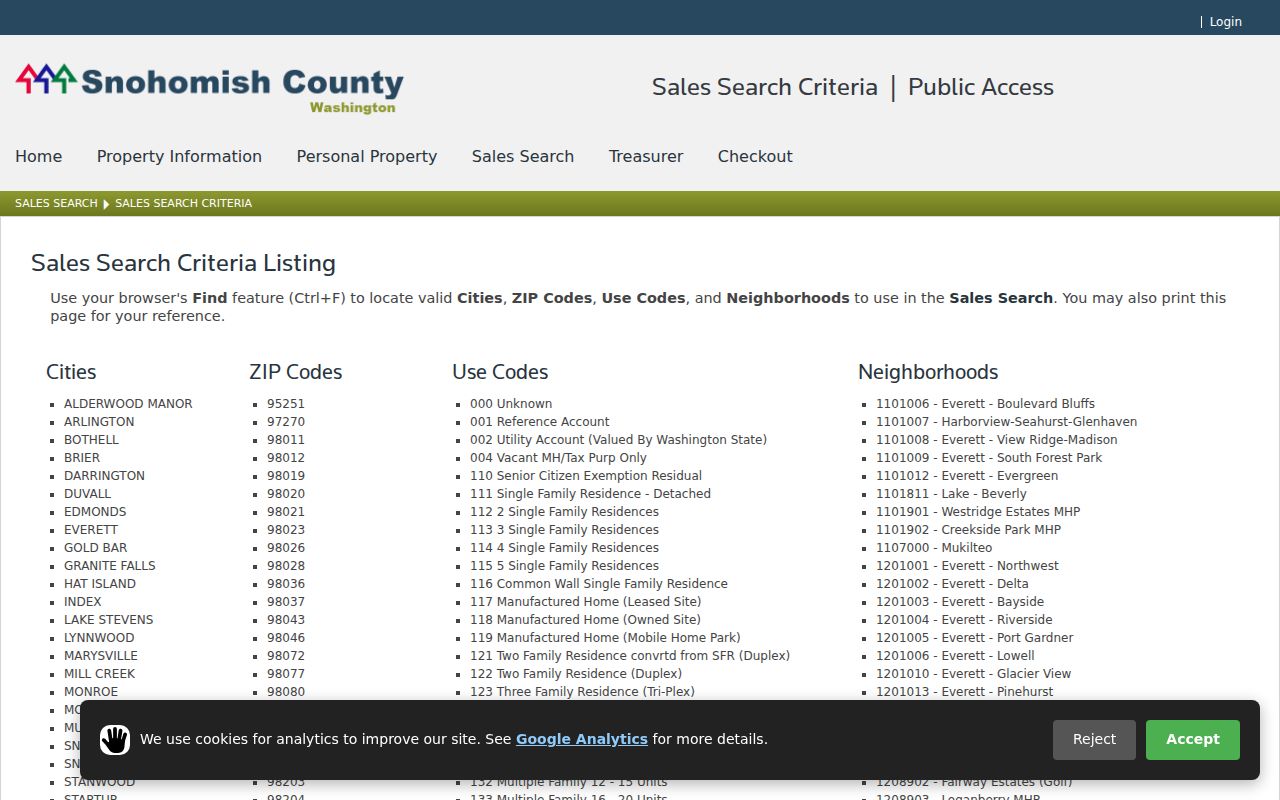The width and height of the screenshot is (1280, 800).
Task: Click use code 116 Common Wall Single Family Residence
Action: point(599,584)
